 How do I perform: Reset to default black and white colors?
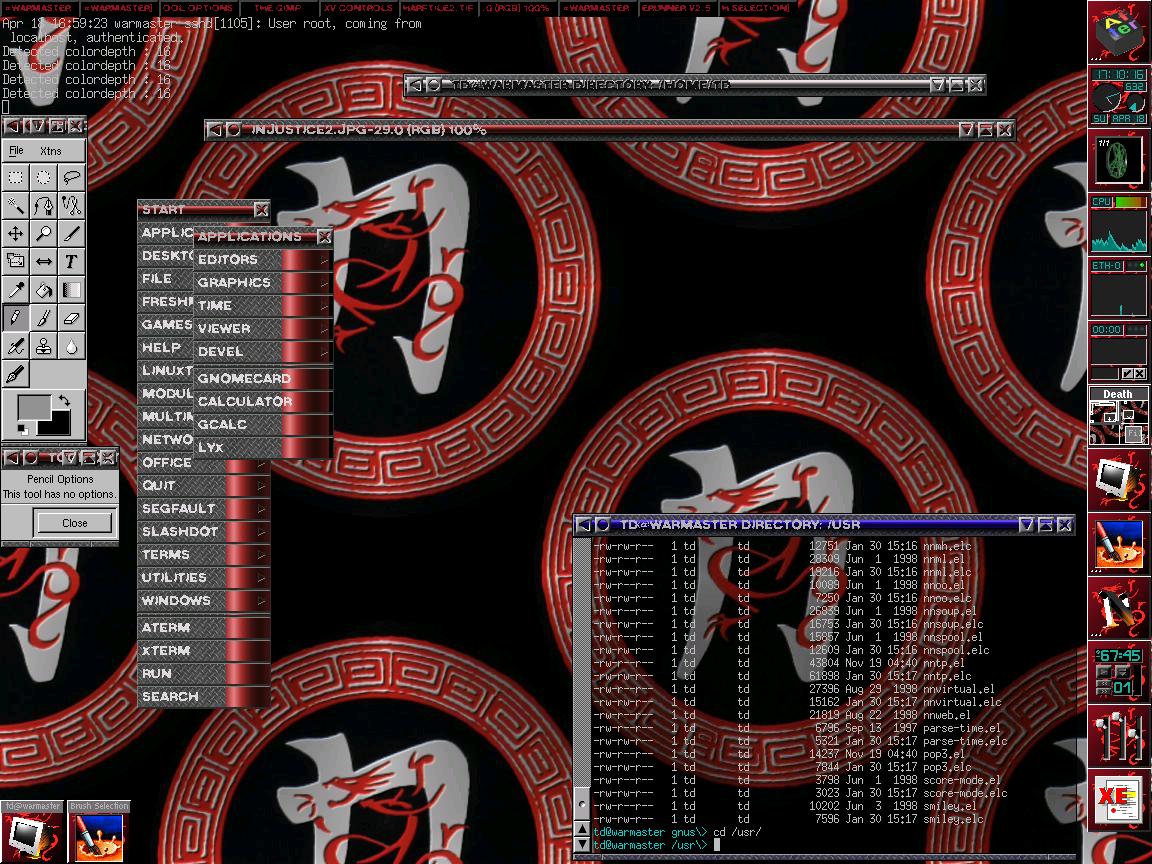pos(22,430)
